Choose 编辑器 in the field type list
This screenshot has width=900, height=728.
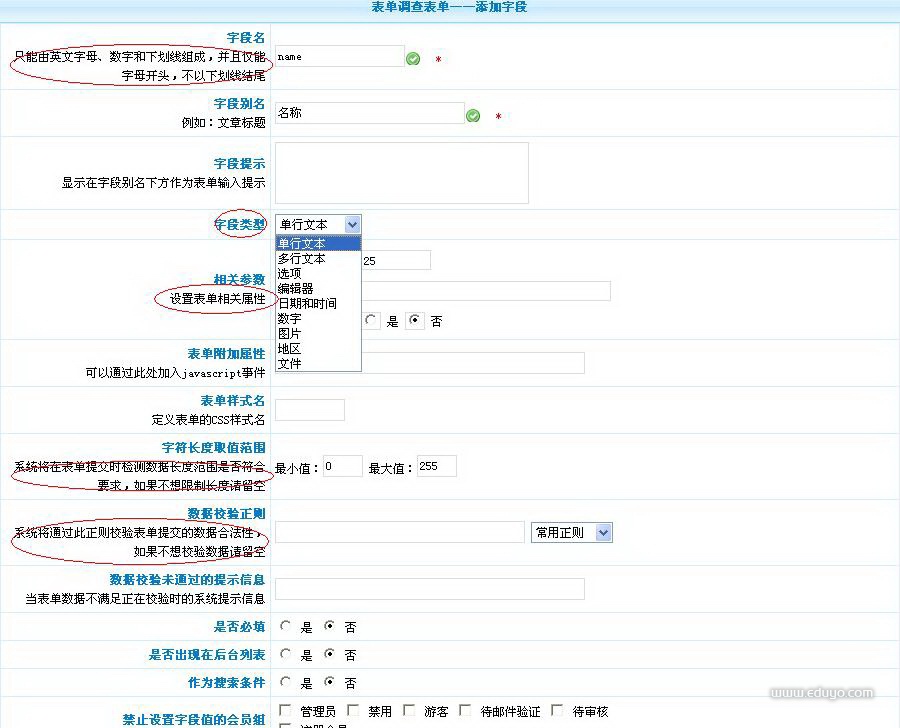coord(296,289)
